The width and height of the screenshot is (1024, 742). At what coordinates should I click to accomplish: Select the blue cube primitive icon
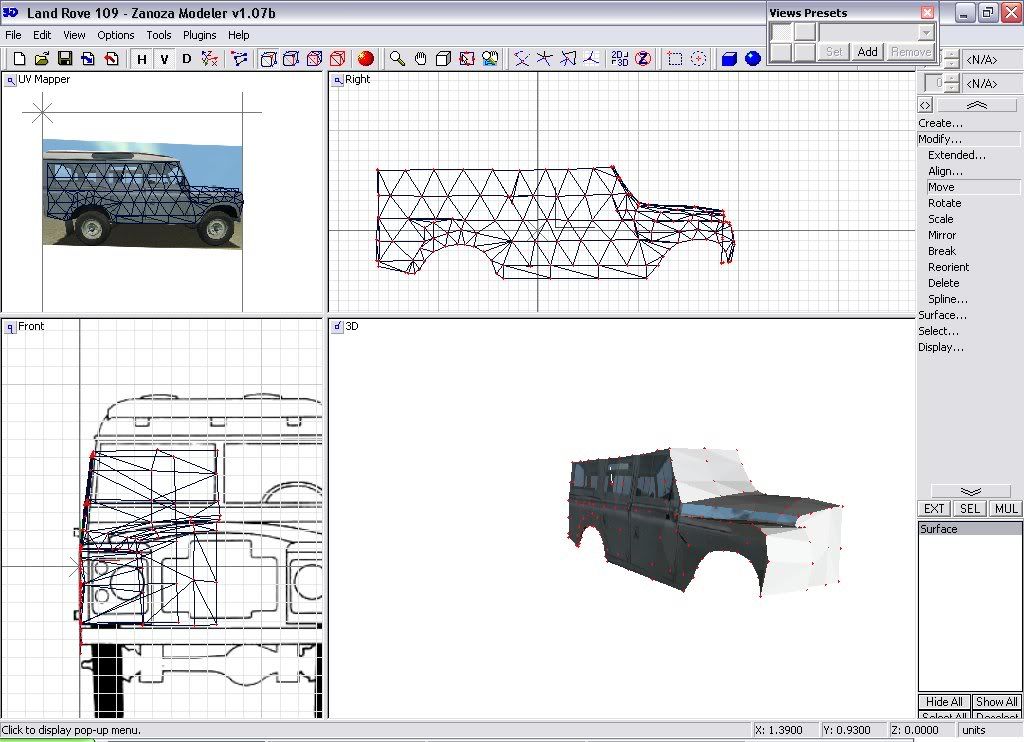[729, 59]
